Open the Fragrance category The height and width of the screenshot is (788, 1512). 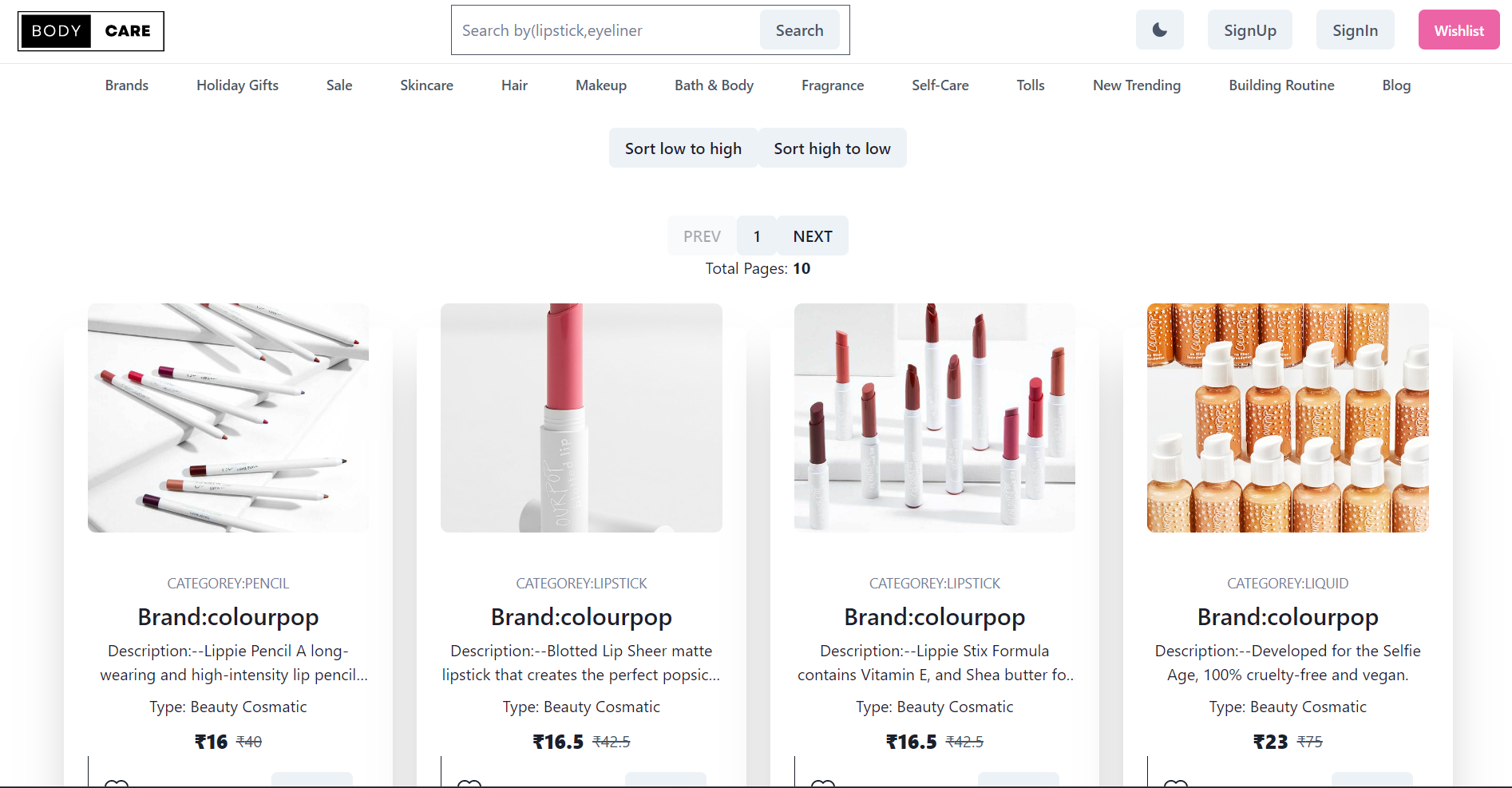[832, 85]
